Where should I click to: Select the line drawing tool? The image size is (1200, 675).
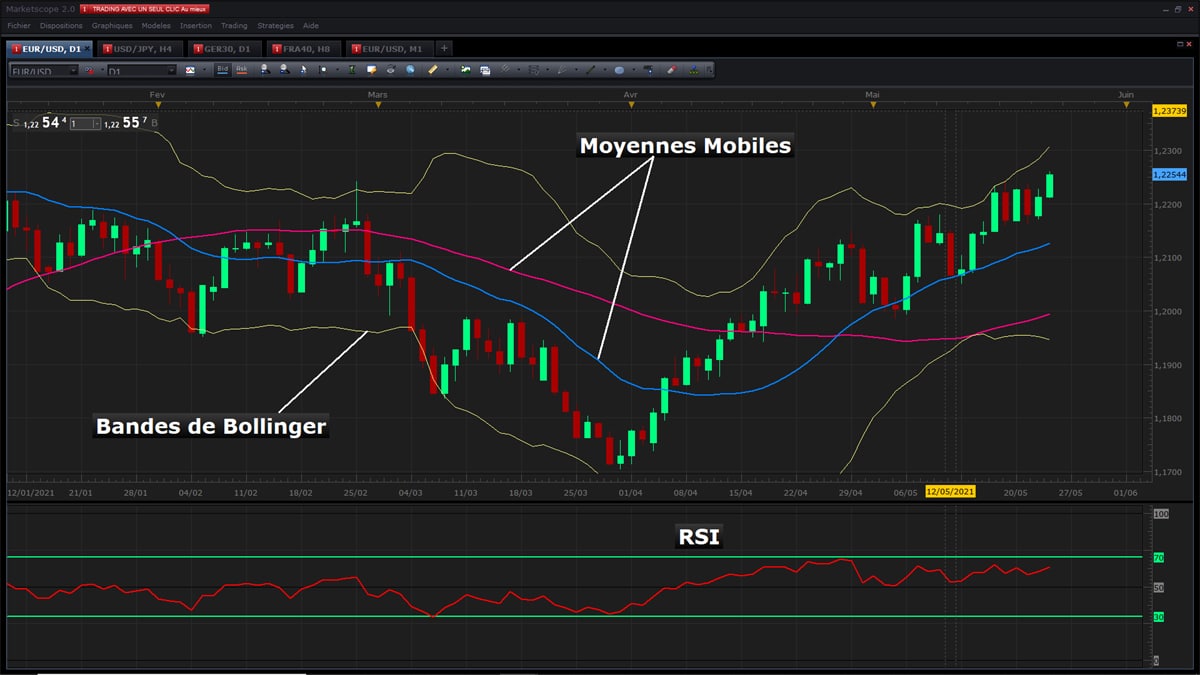(x=590, y=70)
